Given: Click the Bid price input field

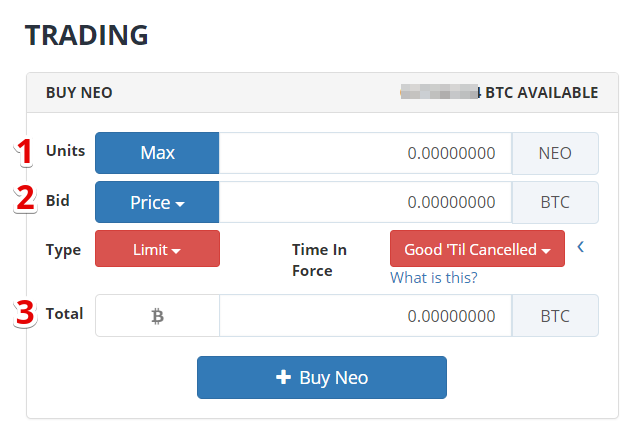Looking at the screenshot, I should tap(365, 202).
